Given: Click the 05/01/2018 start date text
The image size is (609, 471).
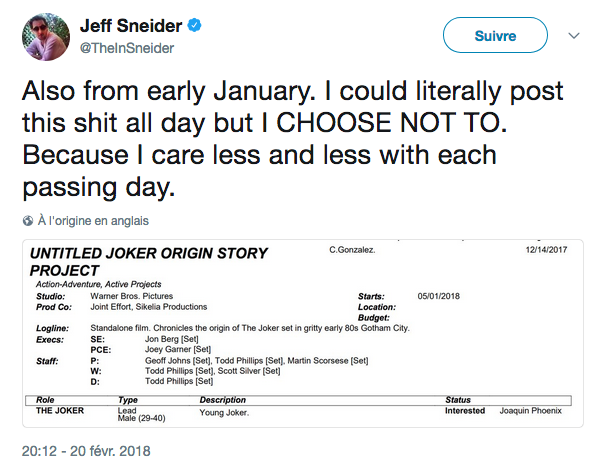Looking at the screenshot, I should [x=438, y=296].
